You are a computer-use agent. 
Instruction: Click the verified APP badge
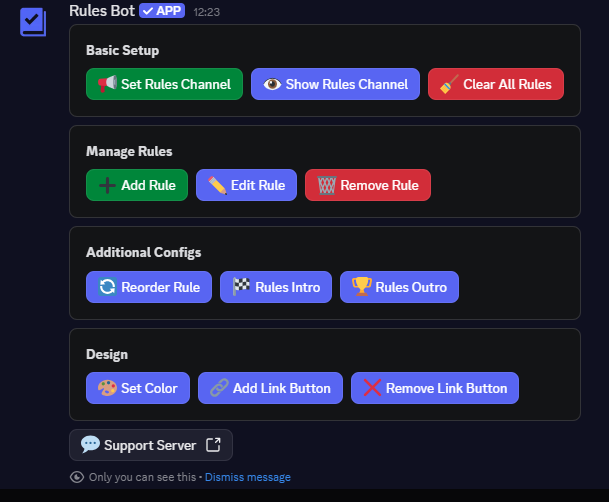162,10
